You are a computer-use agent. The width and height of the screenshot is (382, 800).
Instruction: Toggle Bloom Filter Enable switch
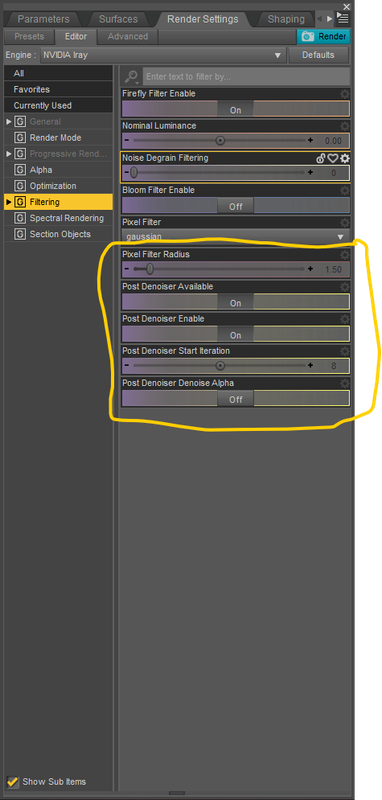point(236,206)
